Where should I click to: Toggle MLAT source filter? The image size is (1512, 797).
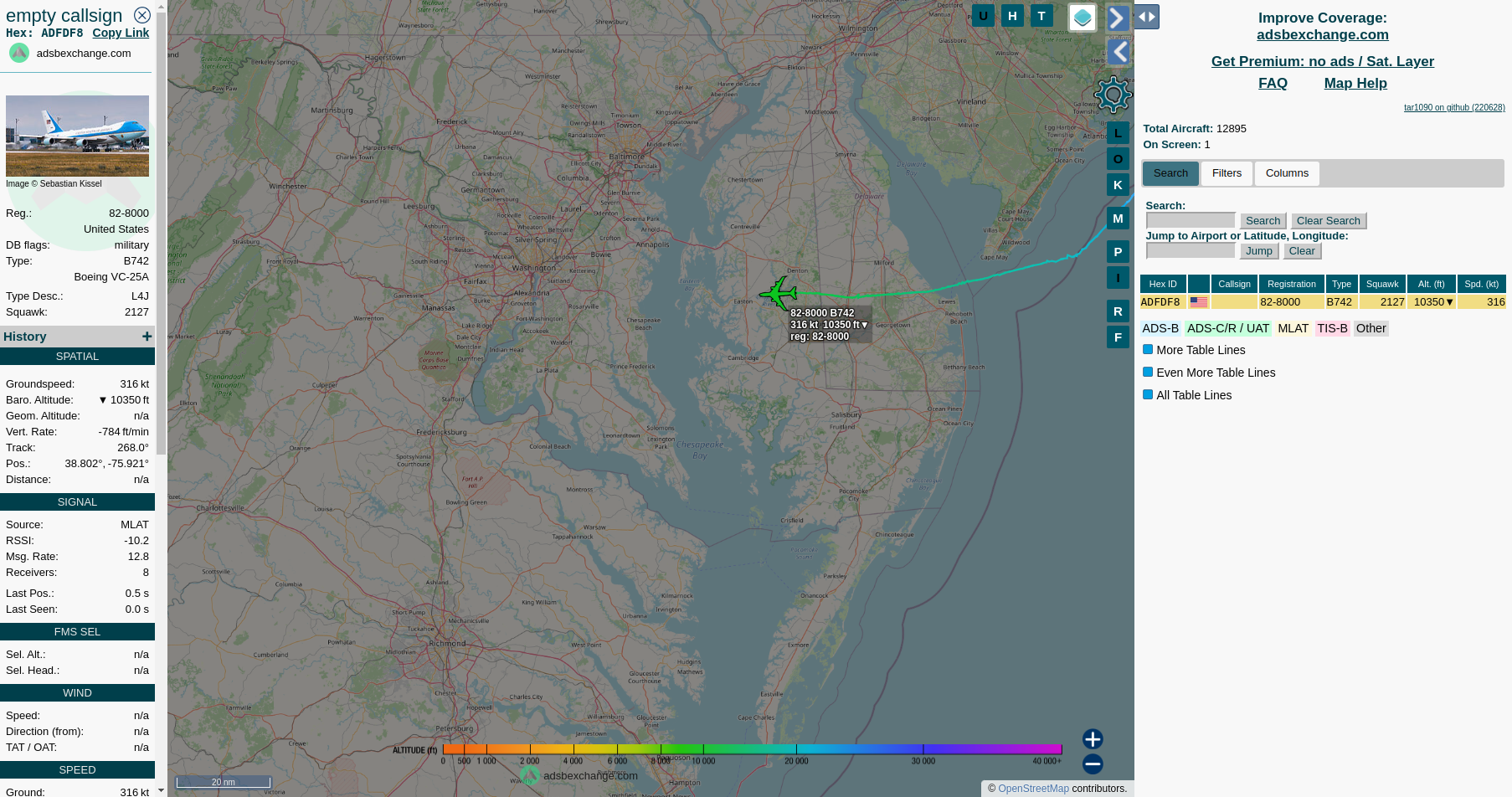1293,329
